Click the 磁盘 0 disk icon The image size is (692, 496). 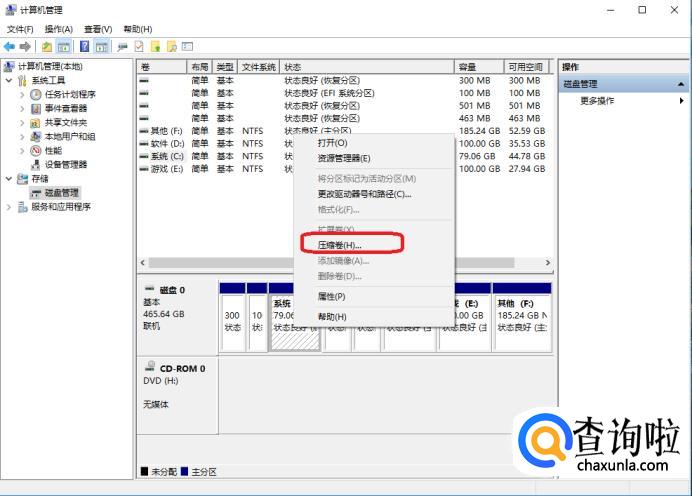(150, 289)
